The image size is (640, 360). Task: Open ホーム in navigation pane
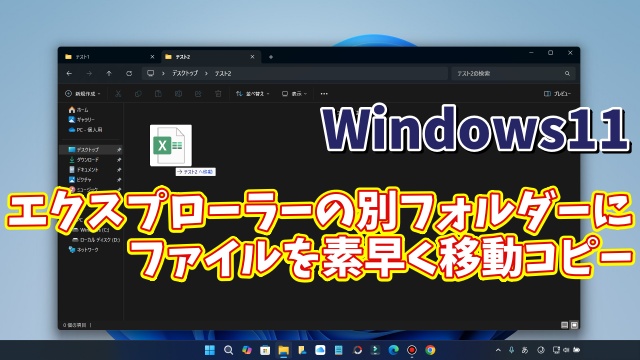[78, 110]
